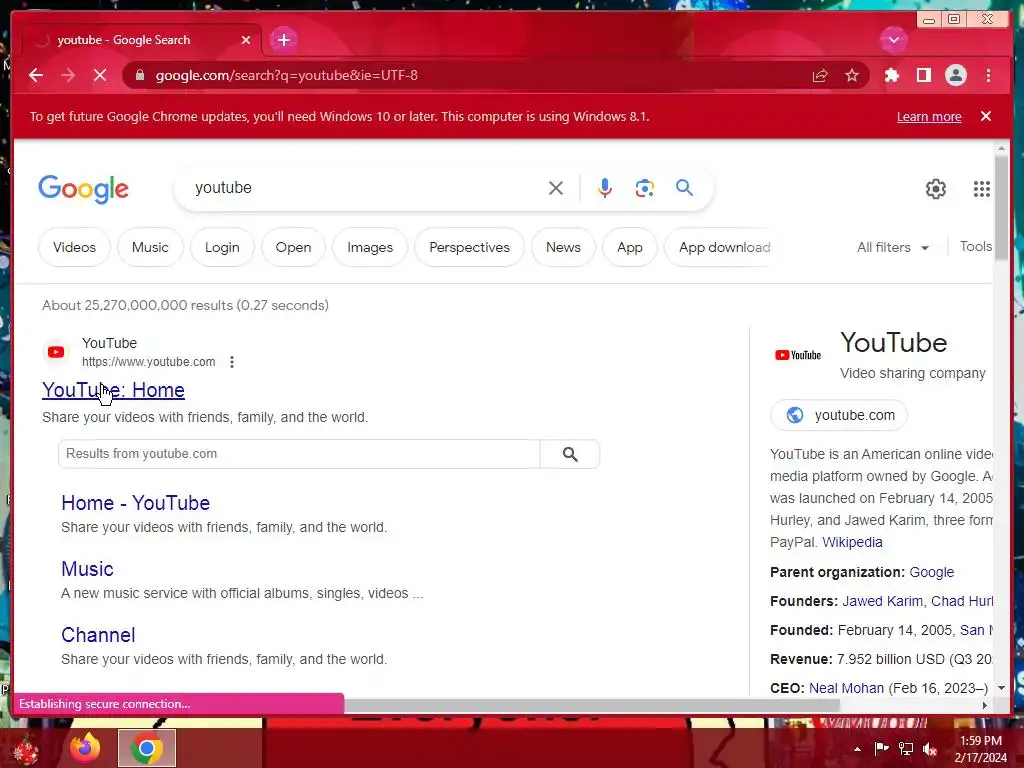
Task: Open the first result's three-dot options
Action: coord(232,362)
